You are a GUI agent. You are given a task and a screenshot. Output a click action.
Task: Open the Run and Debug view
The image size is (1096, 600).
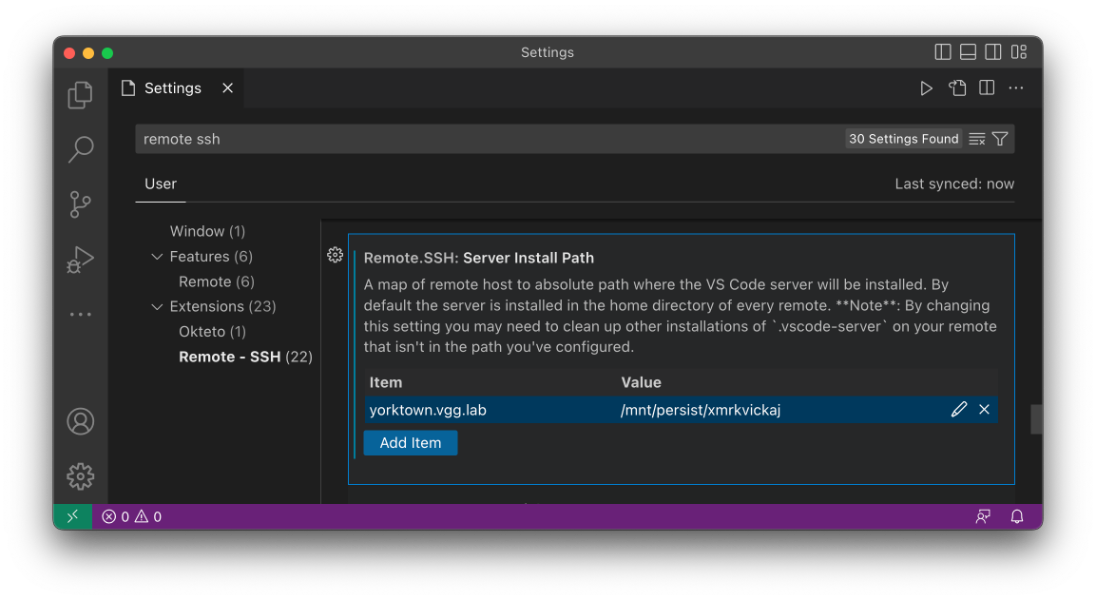tap(80, 259)
